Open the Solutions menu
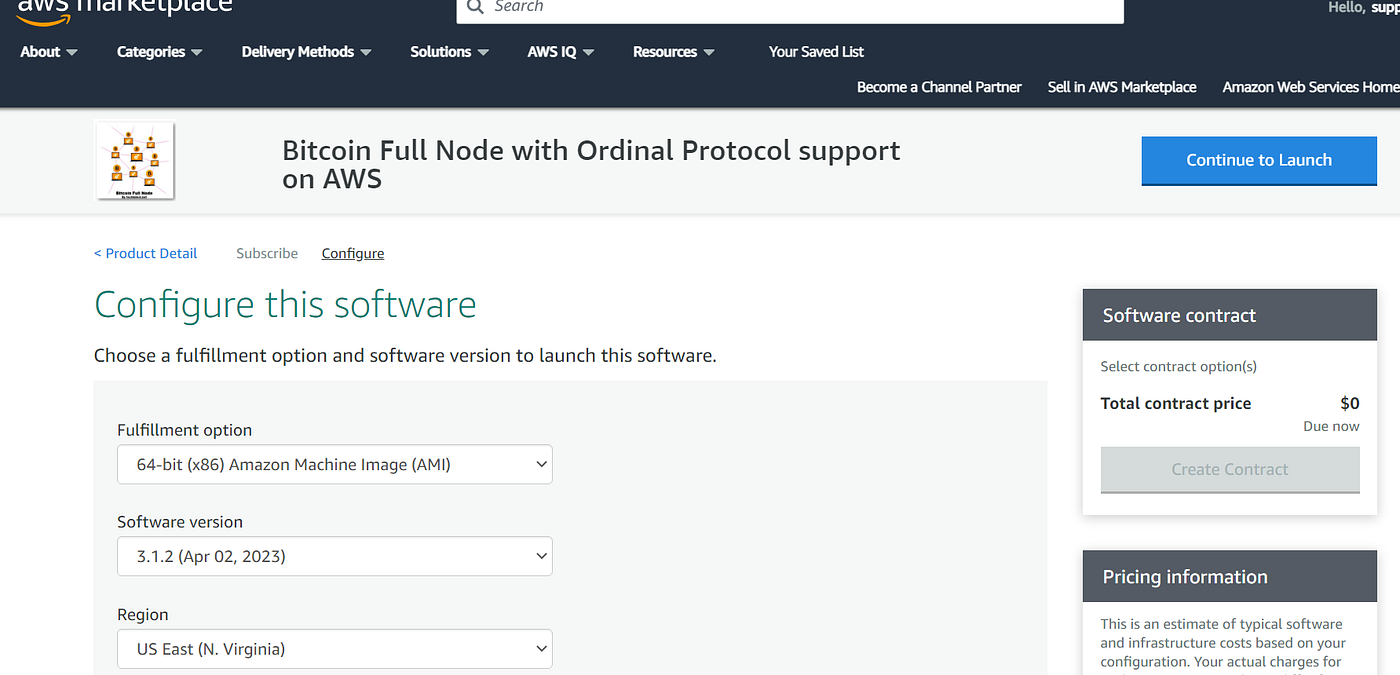 click(x=450, y=52)
